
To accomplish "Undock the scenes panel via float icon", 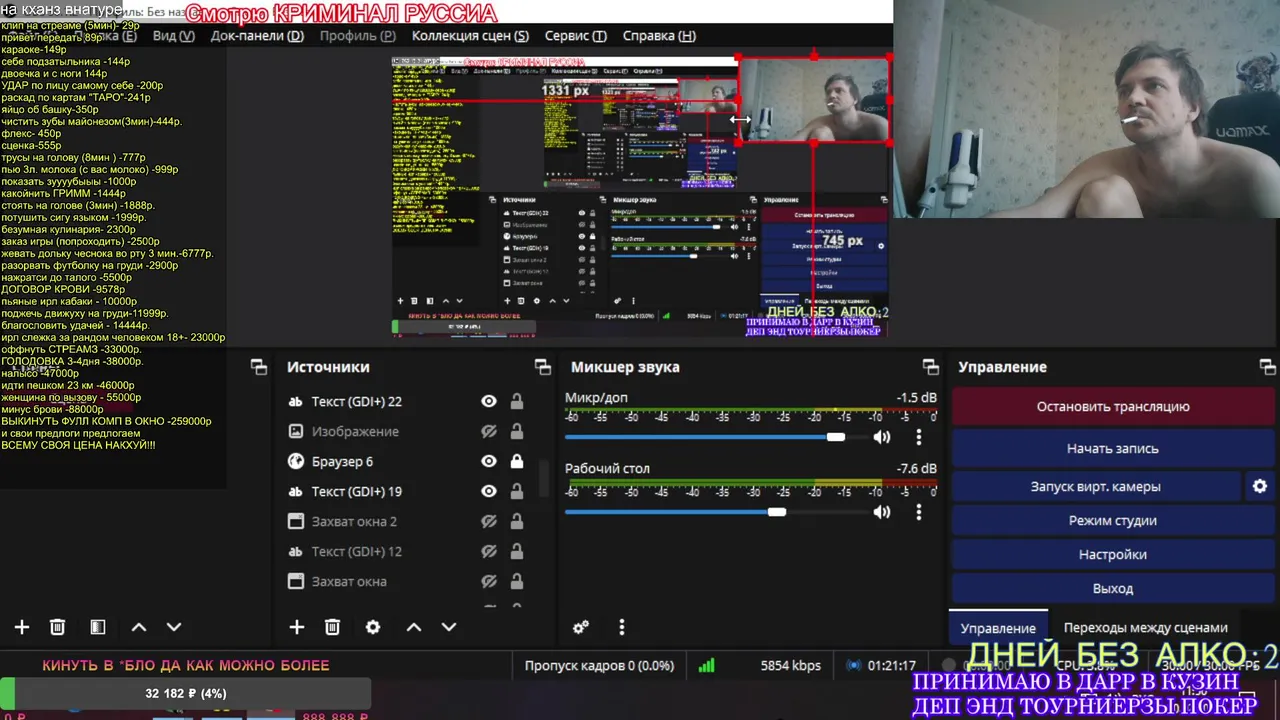I will coord(259,367).
